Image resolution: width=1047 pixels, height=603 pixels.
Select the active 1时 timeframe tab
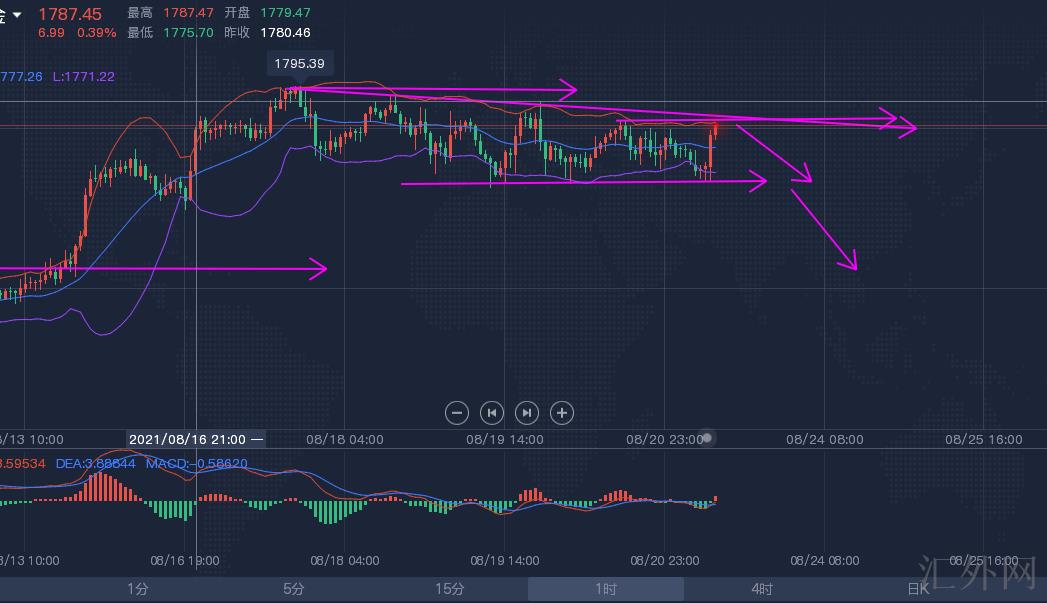tap(606, 590)
